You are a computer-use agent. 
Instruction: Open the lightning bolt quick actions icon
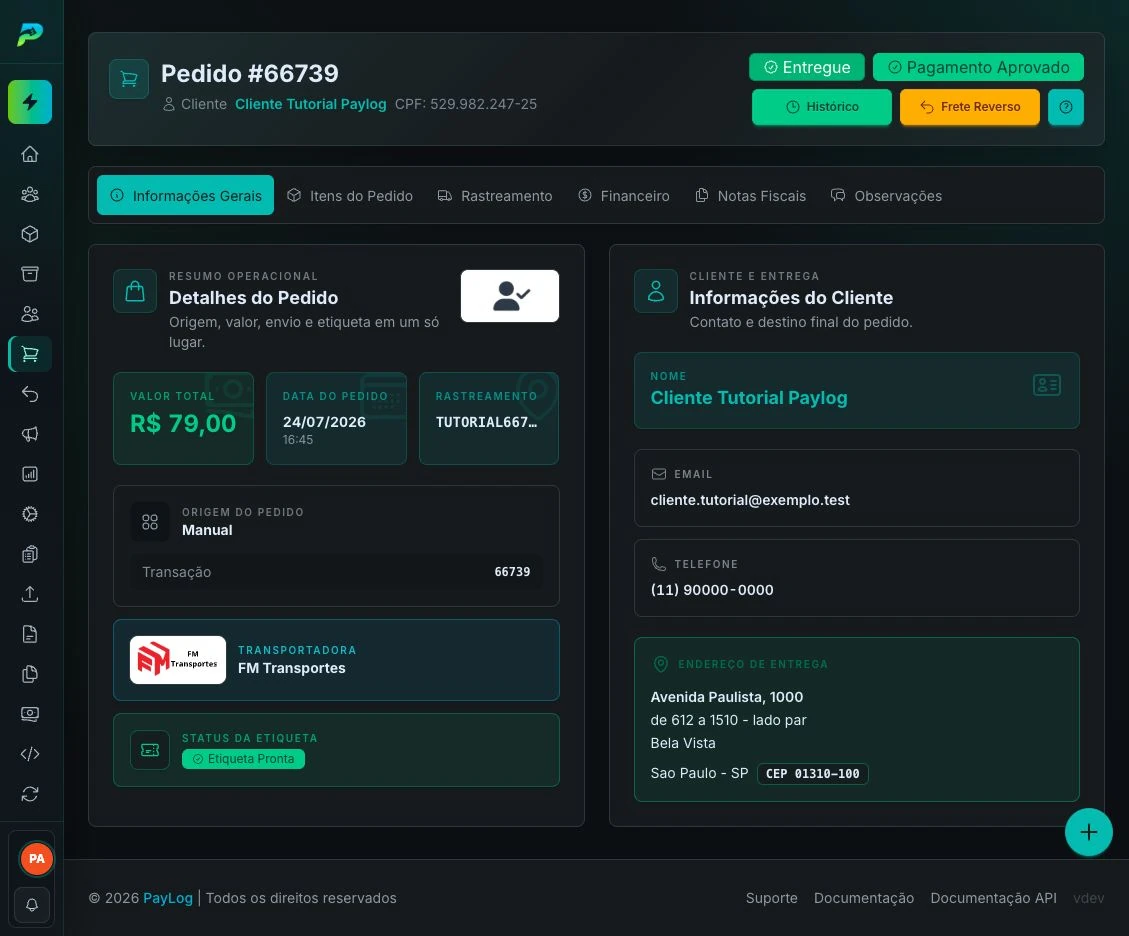30,102
